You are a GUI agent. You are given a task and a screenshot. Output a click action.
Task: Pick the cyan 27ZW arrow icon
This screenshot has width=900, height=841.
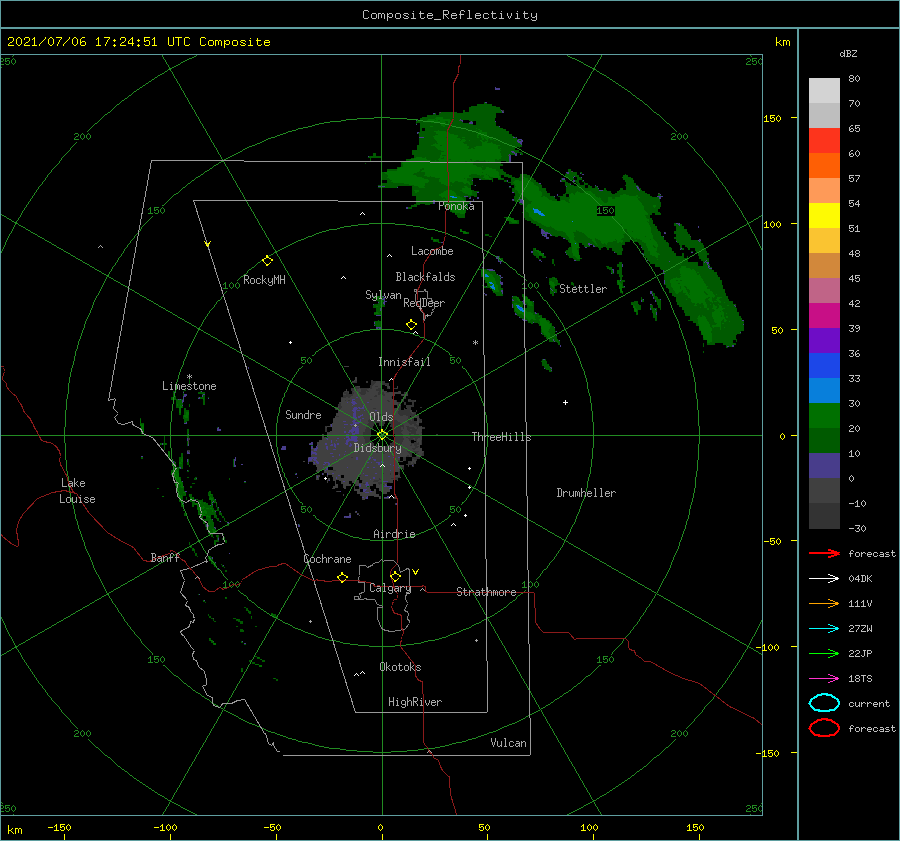point(824,629)
